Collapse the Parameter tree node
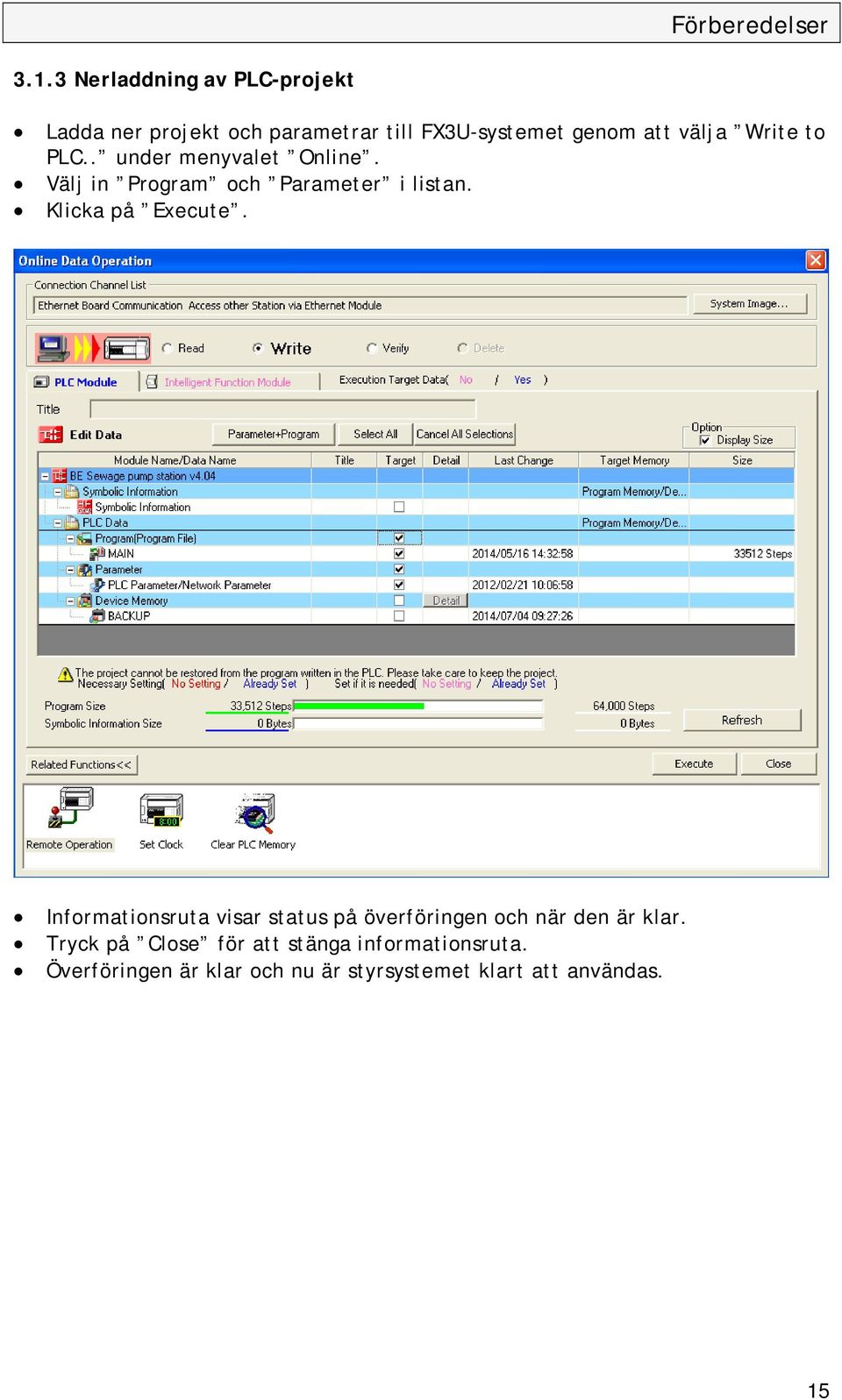This screenshot has height=1400, width=842. click(x=71, y=570)
